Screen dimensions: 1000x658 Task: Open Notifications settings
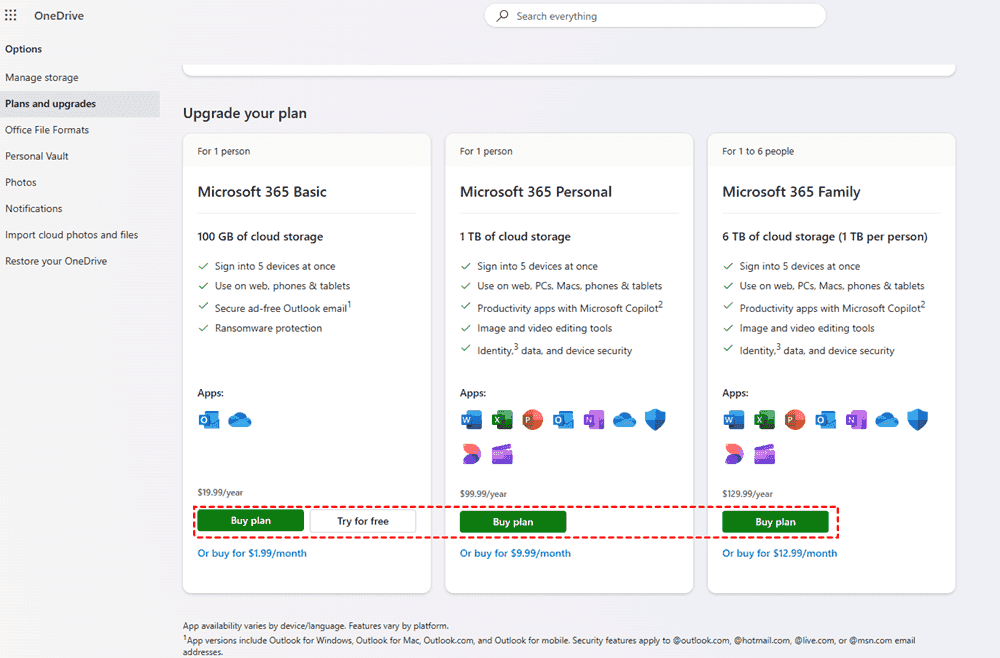[x=80, y=208]
